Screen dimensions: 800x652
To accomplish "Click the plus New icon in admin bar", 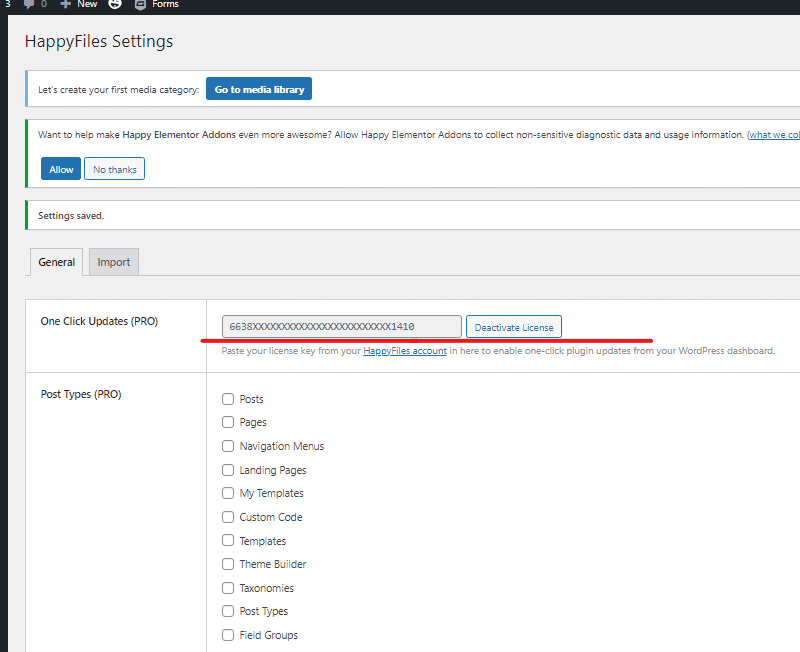I will point(65,4).
